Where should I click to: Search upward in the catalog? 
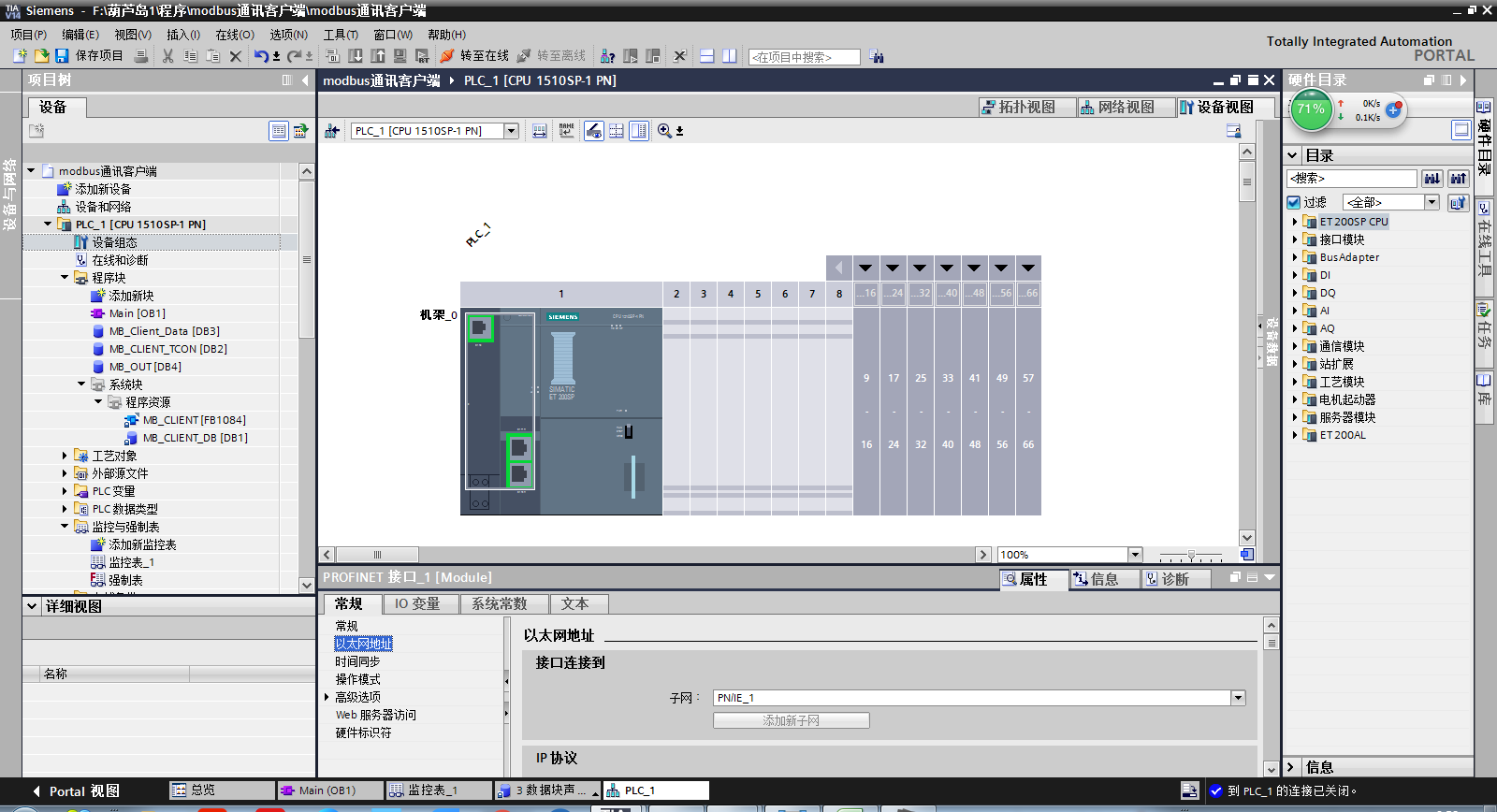pos(1458,178)
